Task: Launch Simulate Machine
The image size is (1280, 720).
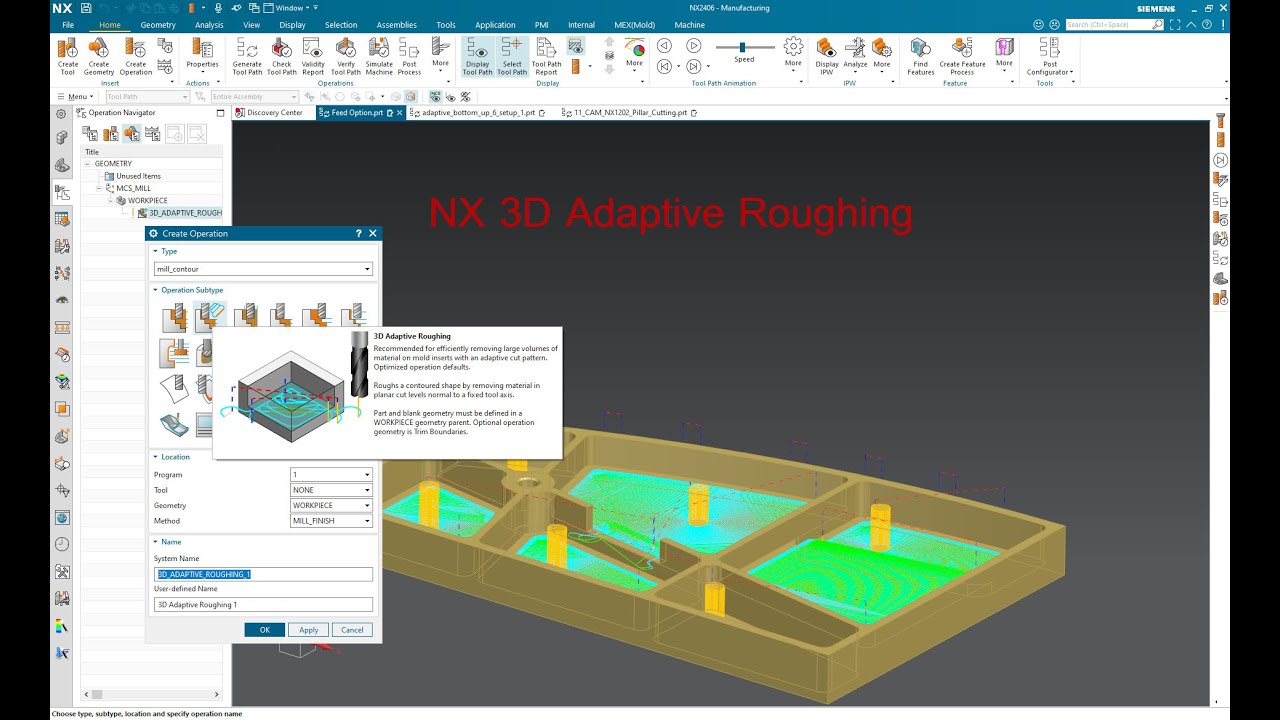Action: tap(379, 56)
